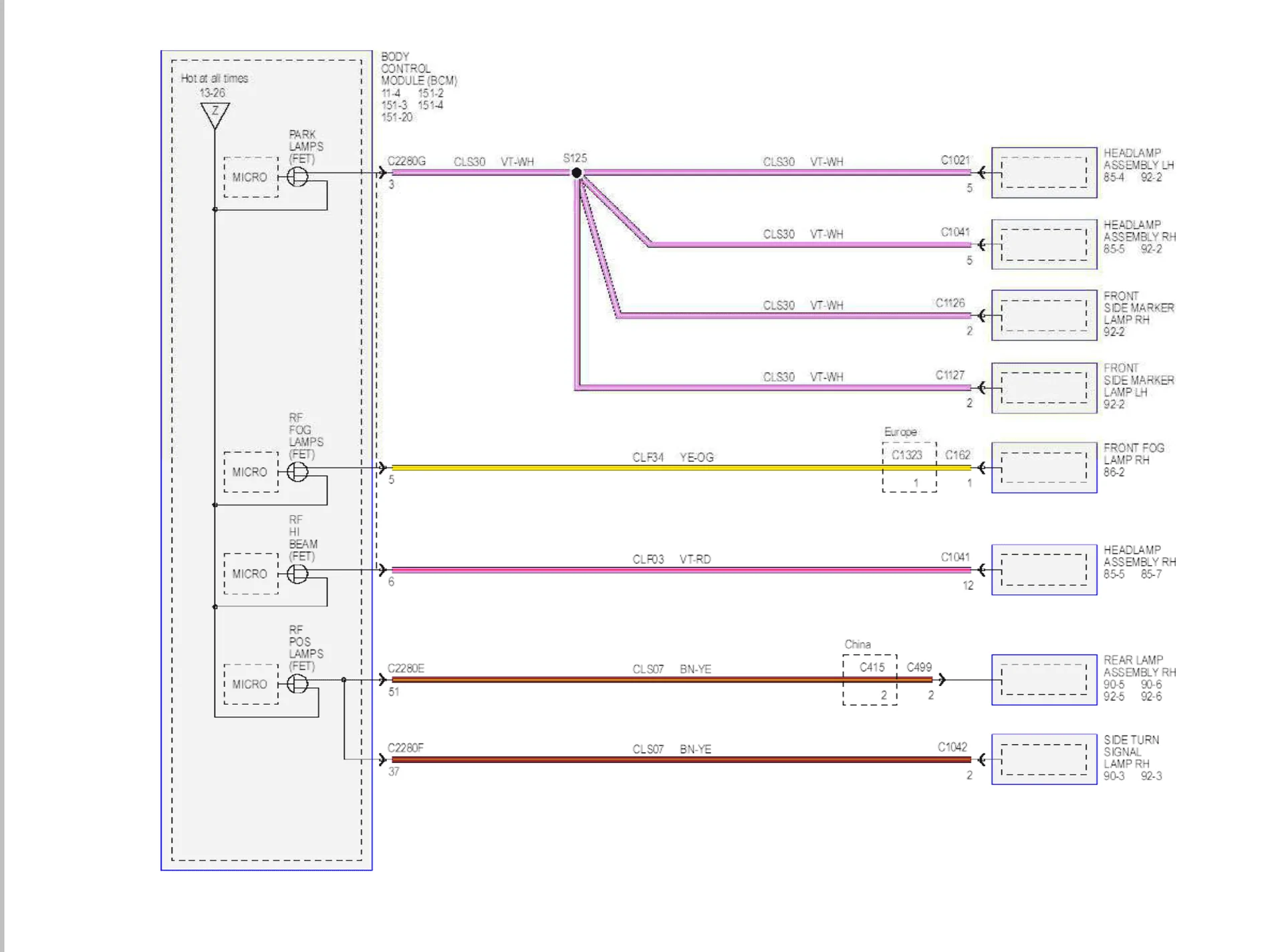Click the FRONT SIDE MARKER LAMP LH box
This screenshot has height=952, width=1270.
pos(1044,388)
